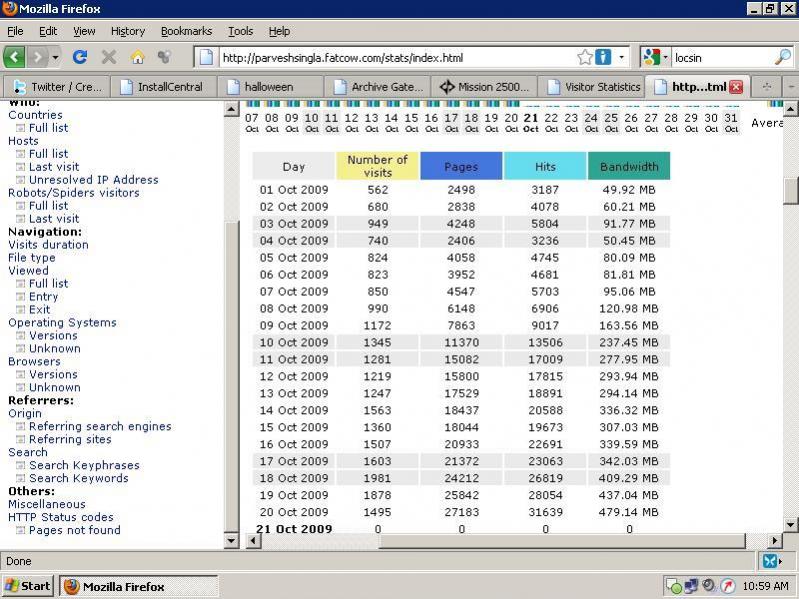This screenshot has height=599, width=799.
Task: Open the Referring search engines link
Action: coord(100,426)
